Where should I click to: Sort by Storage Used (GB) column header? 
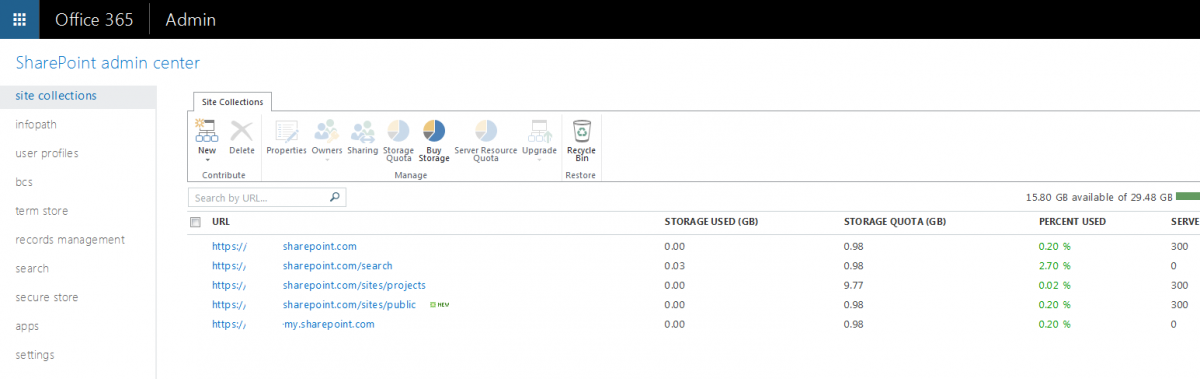tap(711, 222)
